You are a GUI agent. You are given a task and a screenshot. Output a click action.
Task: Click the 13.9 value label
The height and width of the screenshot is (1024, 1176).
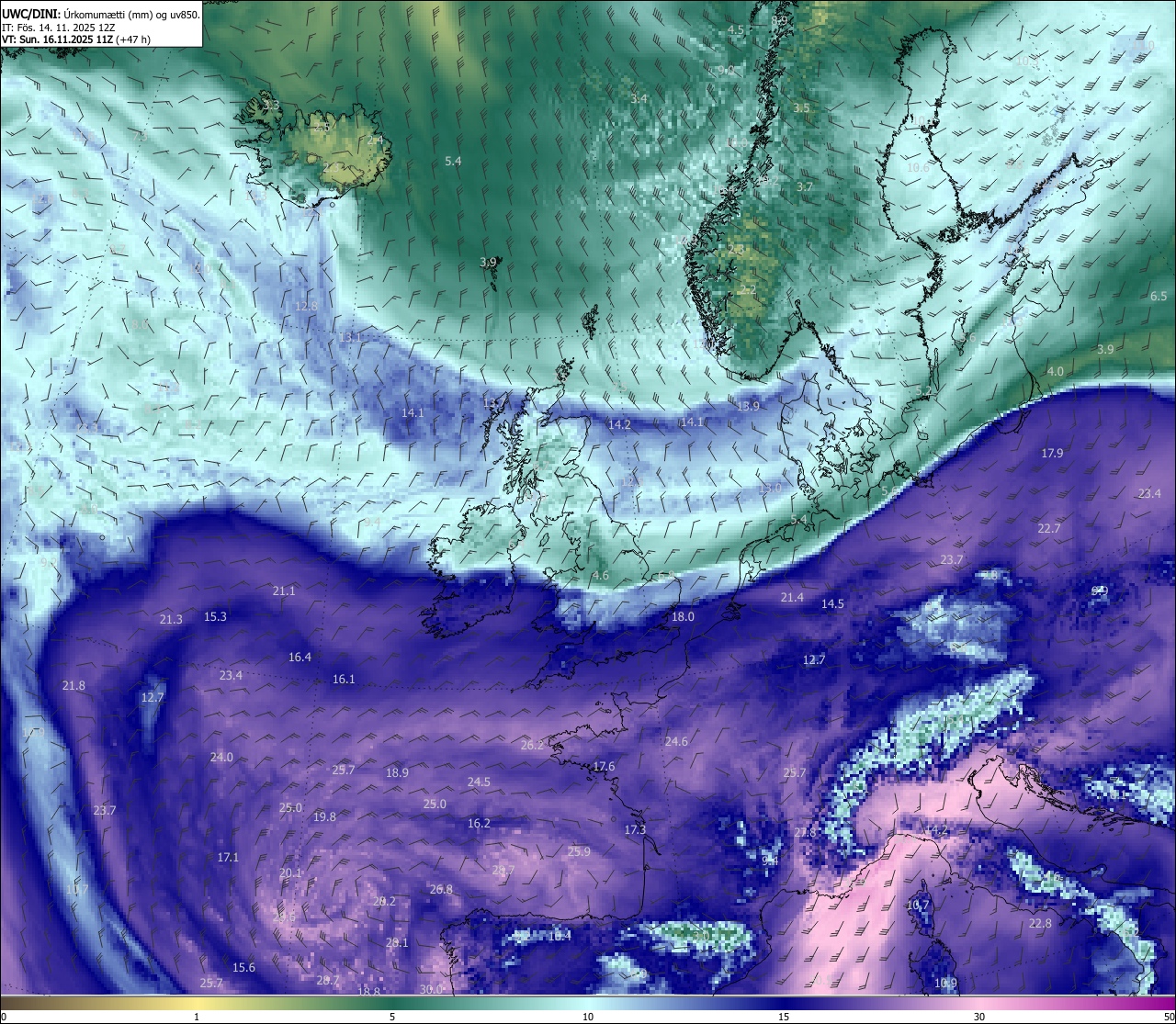coord(749,406)
